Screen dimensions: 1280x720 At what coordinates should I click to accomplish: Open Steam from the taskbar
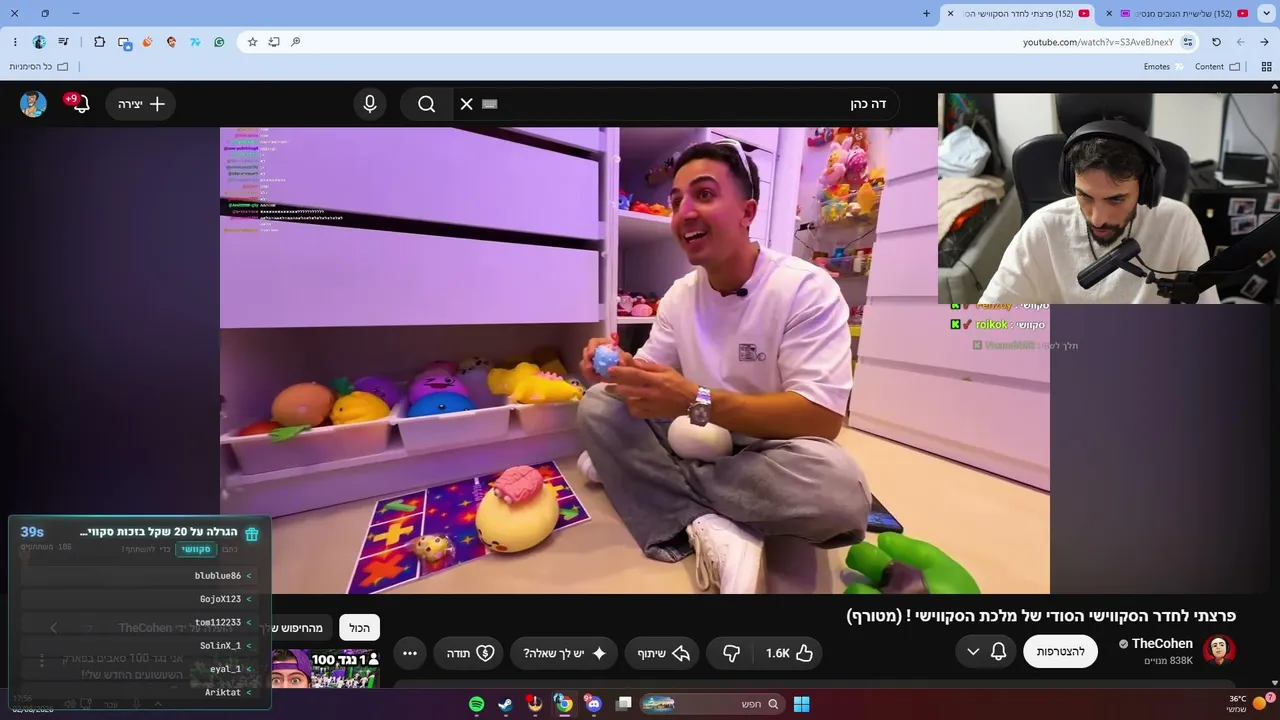pos(506,704)
